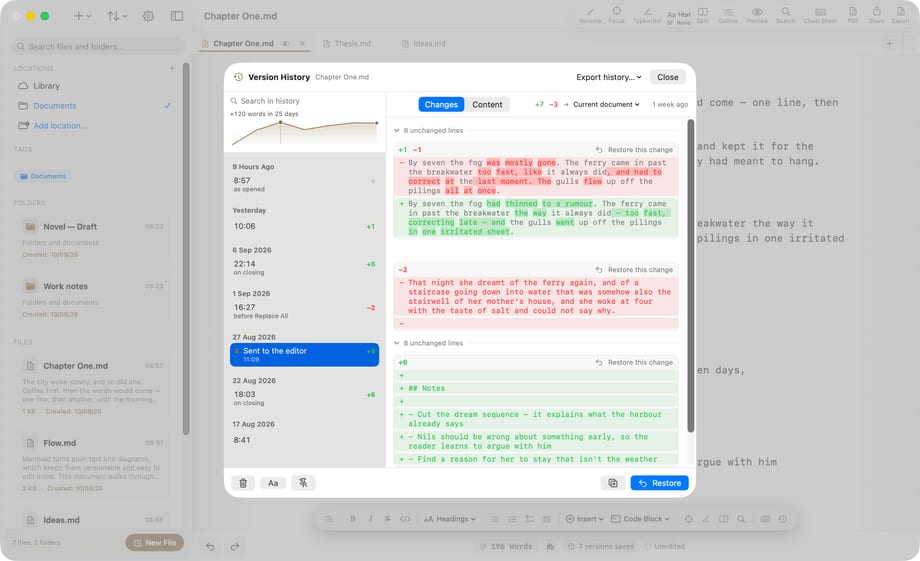This screenshot has height=561, width=920.
Task: Select the 8:57 as opened version
Action: coord(305,184)
